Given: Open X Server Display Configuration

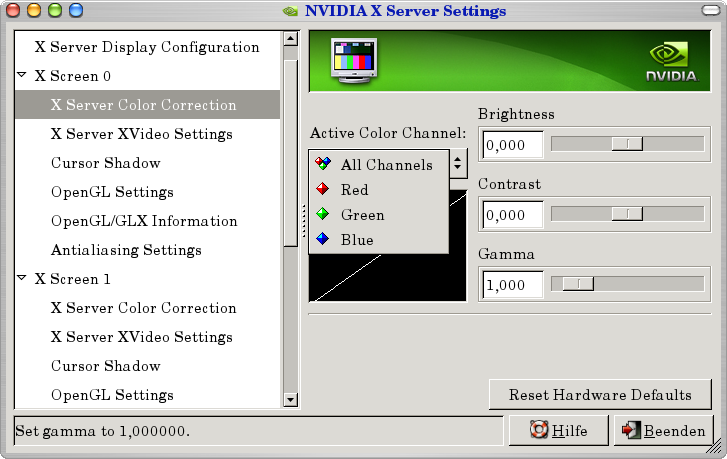Looking at the screenshot, I should 147,47.
